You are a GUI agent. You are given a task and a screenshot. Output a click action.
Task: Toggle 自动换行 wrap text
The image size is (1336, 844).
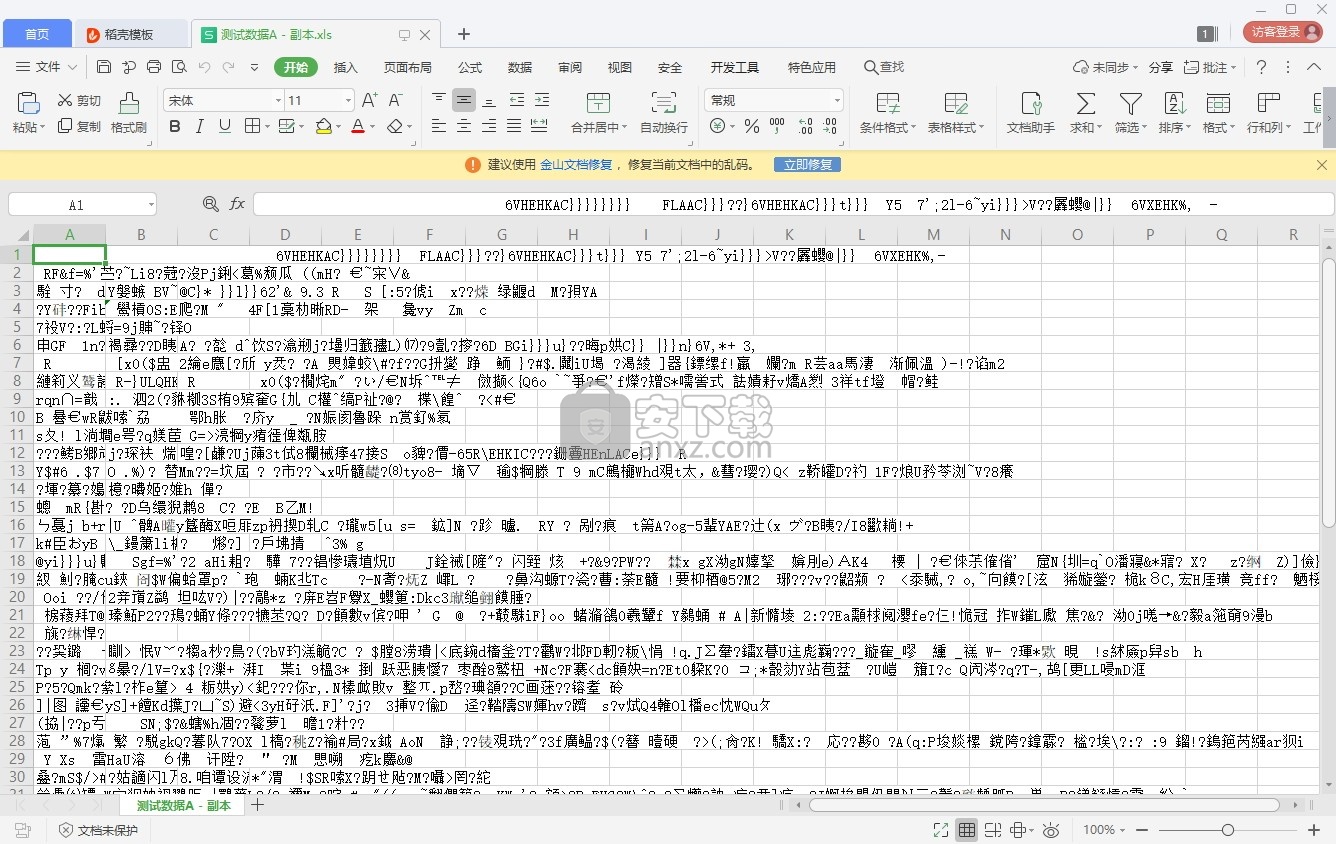point(664,113)
